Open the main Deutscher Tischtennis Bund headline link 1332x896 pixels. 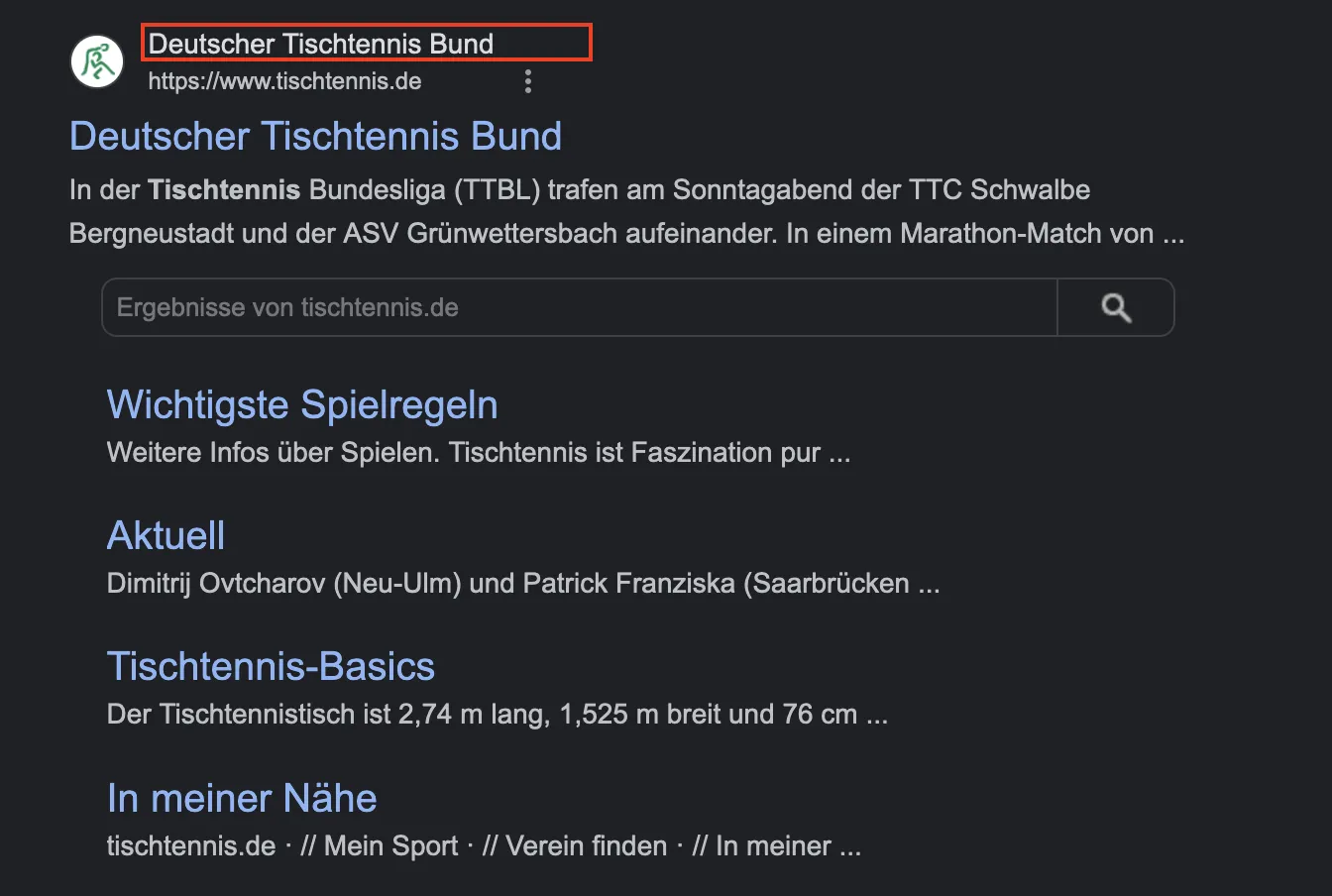(x=316, y=136)
